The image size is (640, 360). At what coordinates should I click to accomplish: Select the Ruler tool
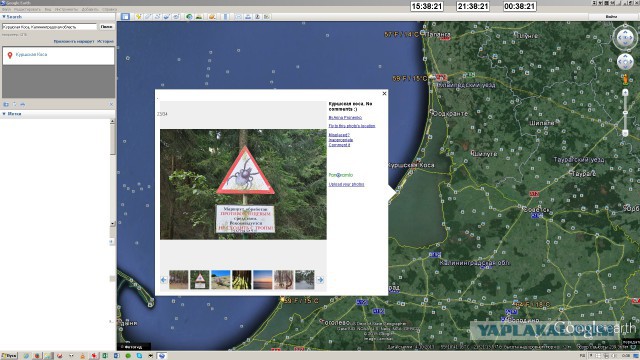pos(225,17)
